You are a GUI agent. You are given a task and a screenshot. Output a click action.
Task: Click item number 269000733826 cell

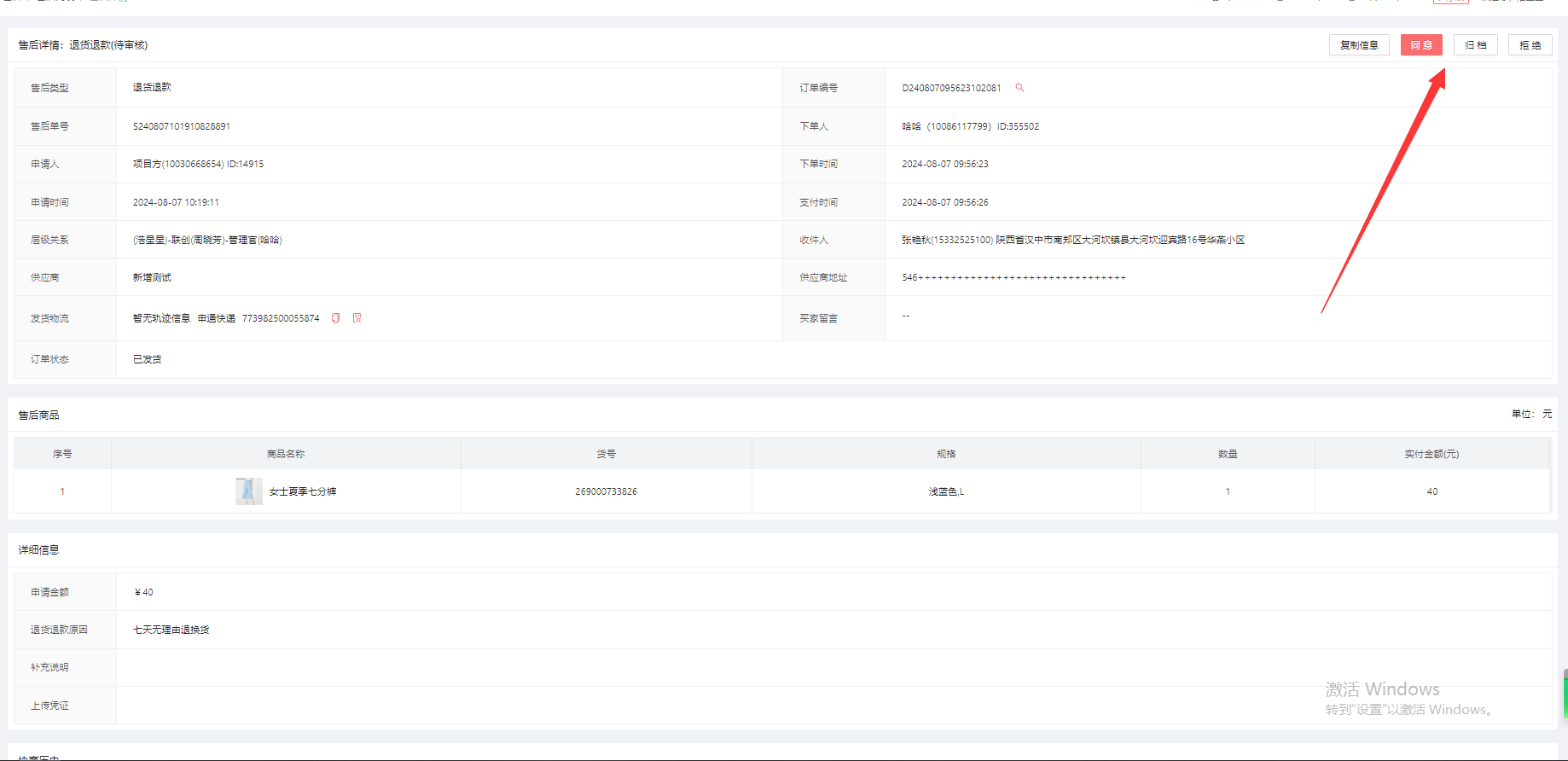606,491
